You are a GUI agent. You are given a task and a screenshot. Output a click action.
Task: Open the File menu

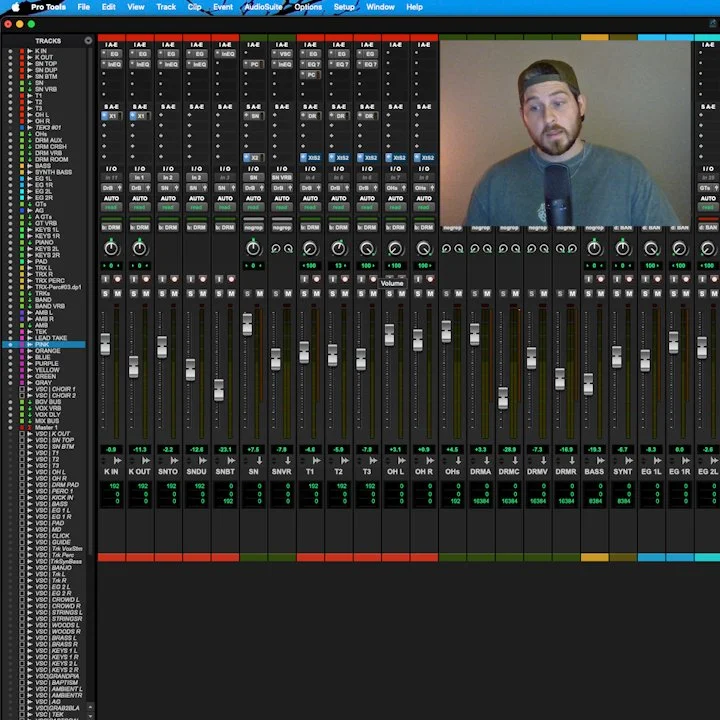[84, 7]
